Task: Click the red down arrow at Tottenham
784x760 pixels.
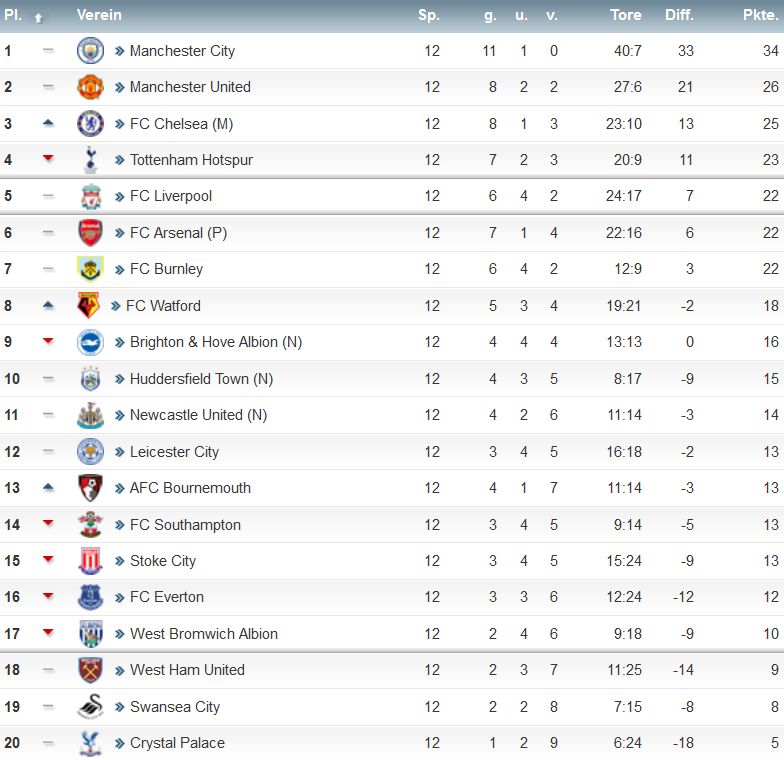Action: click(48, 158)
